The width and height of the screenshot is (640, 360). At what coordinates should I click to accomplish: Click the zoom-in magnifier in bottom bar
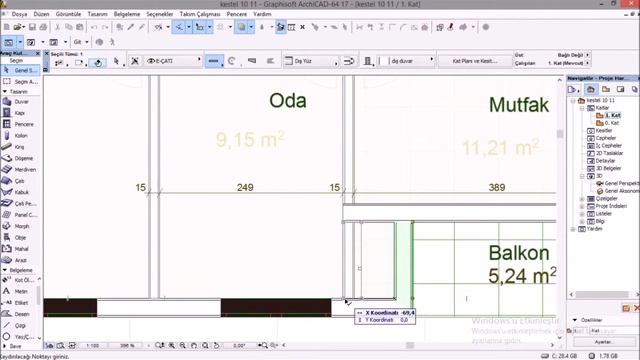(x=172, y=346)
